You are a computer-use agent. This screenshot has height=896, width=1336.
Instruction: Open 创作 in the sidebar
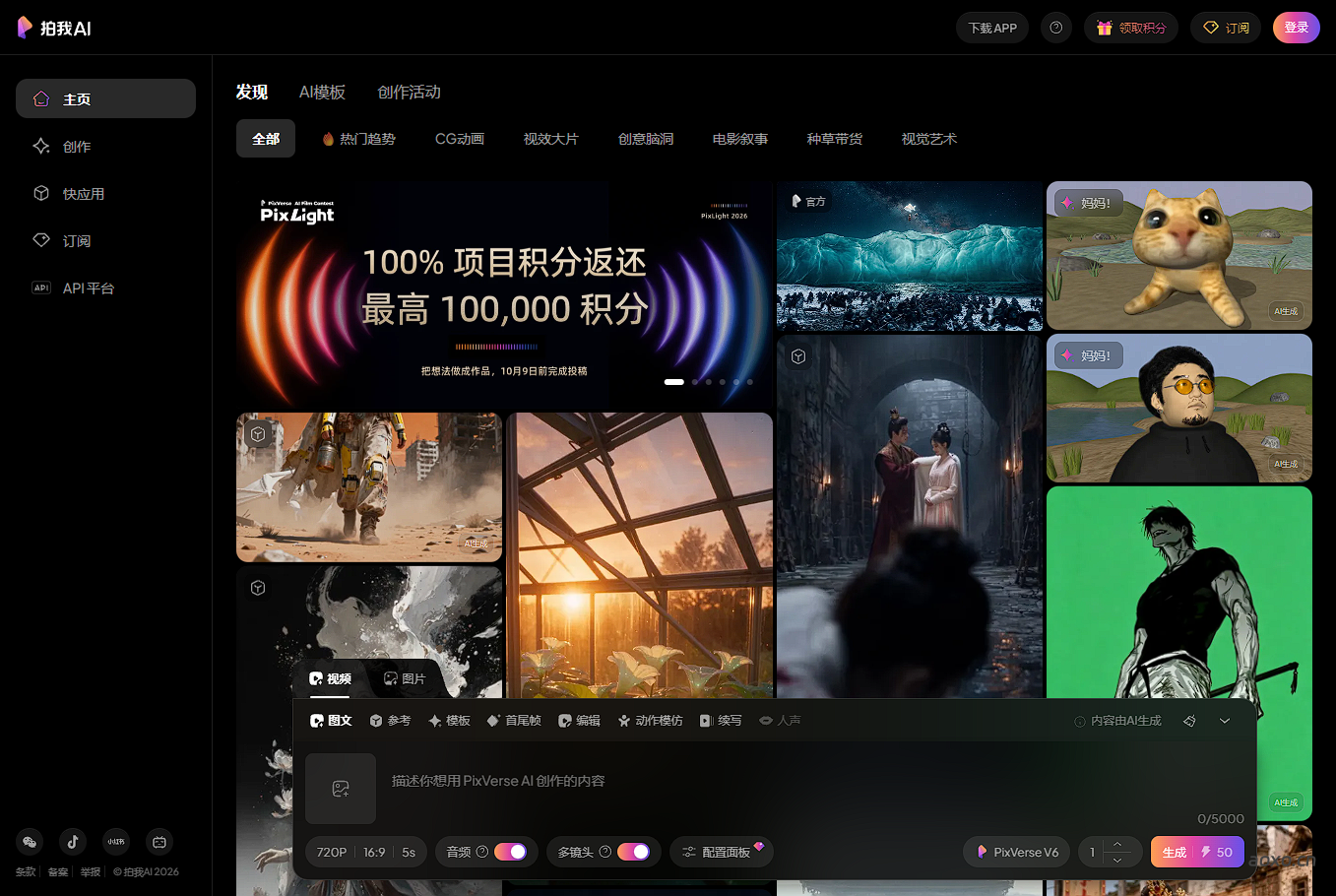point(105,147)
